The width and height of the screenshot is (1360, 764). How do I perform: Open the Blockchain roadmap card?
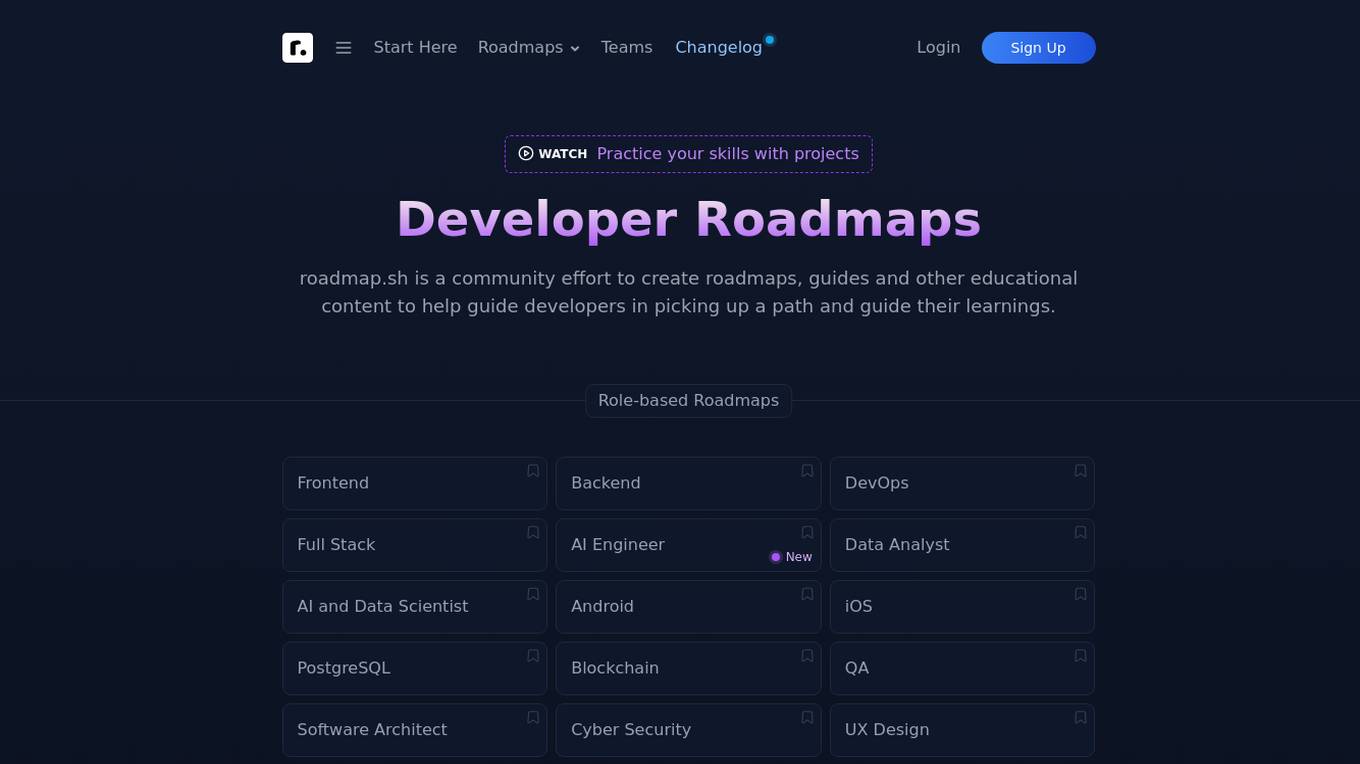click(x=688, y=668)
